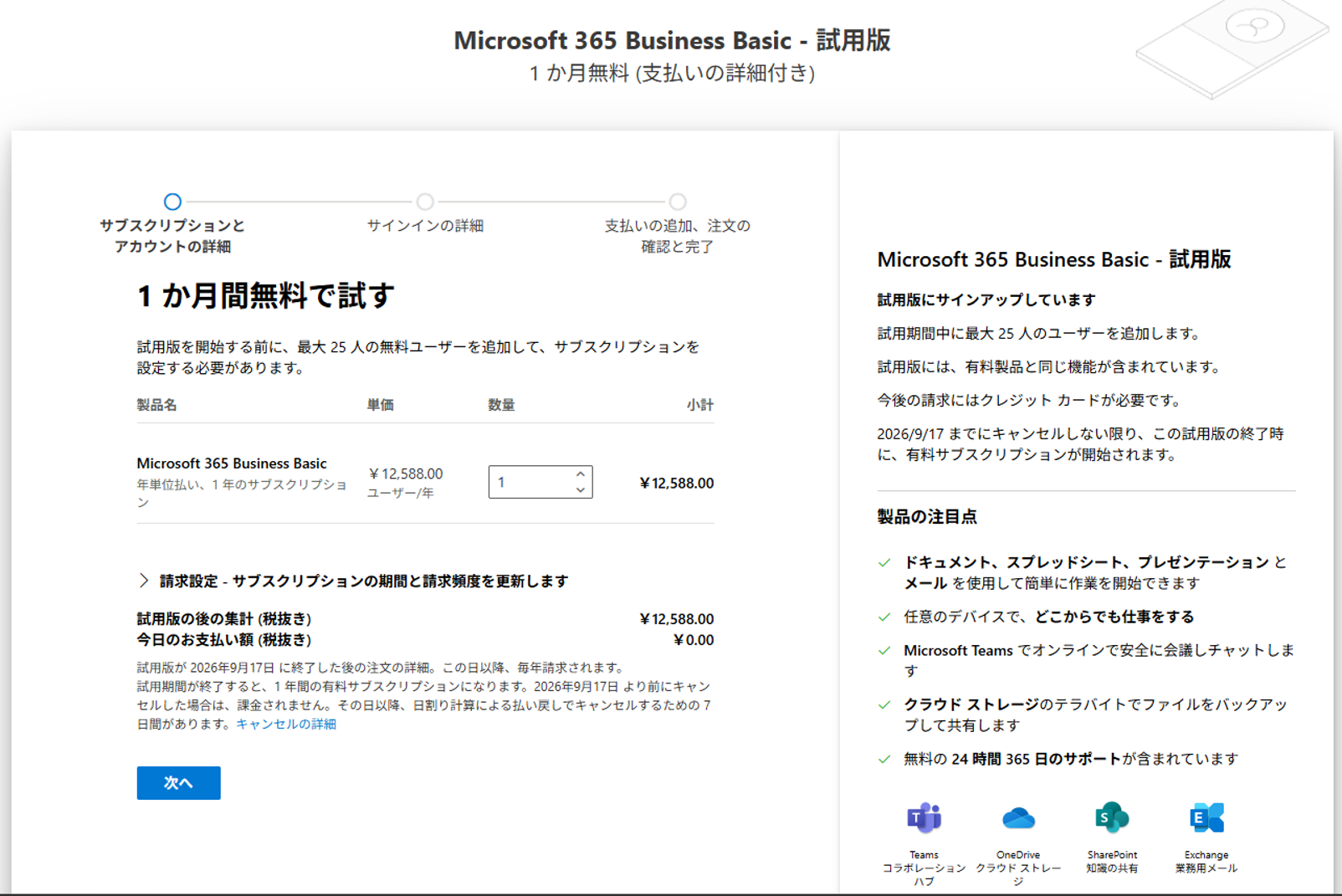Click the 小計 column header
This screenshot has width=1342, height=896.
(700, 405)
